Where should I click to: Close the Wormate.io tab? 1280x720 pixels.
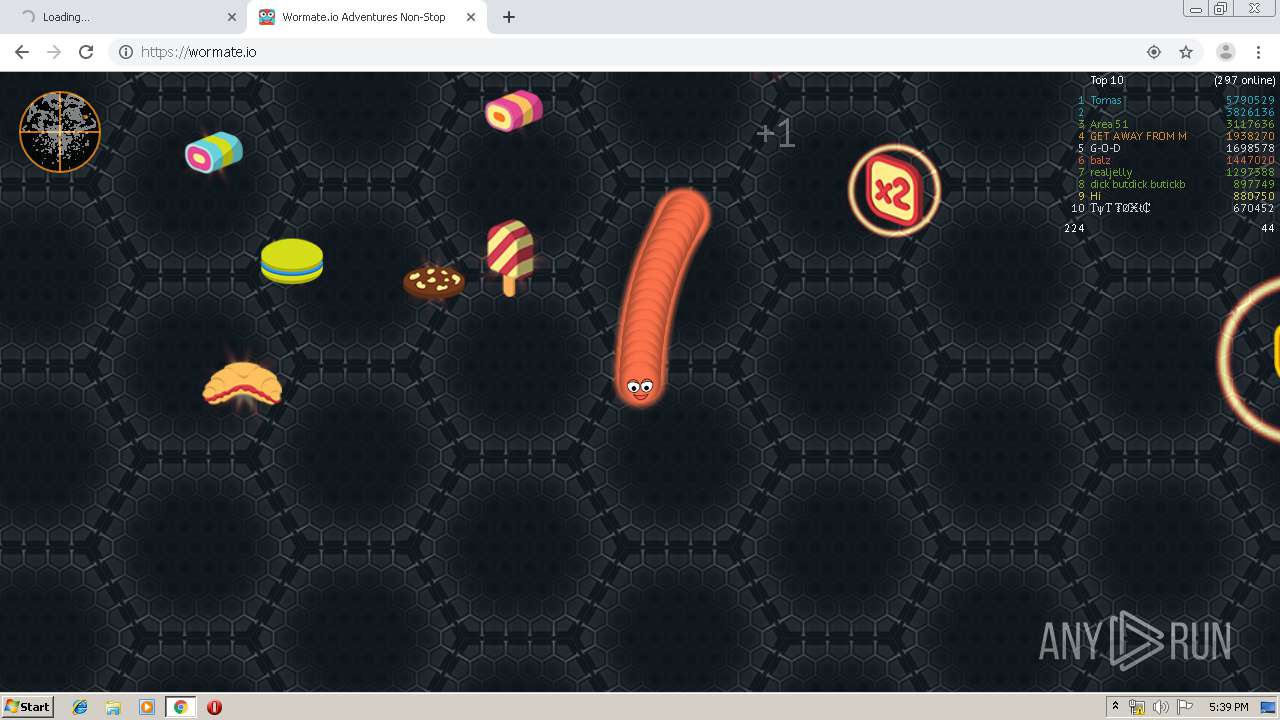point(470,17)
